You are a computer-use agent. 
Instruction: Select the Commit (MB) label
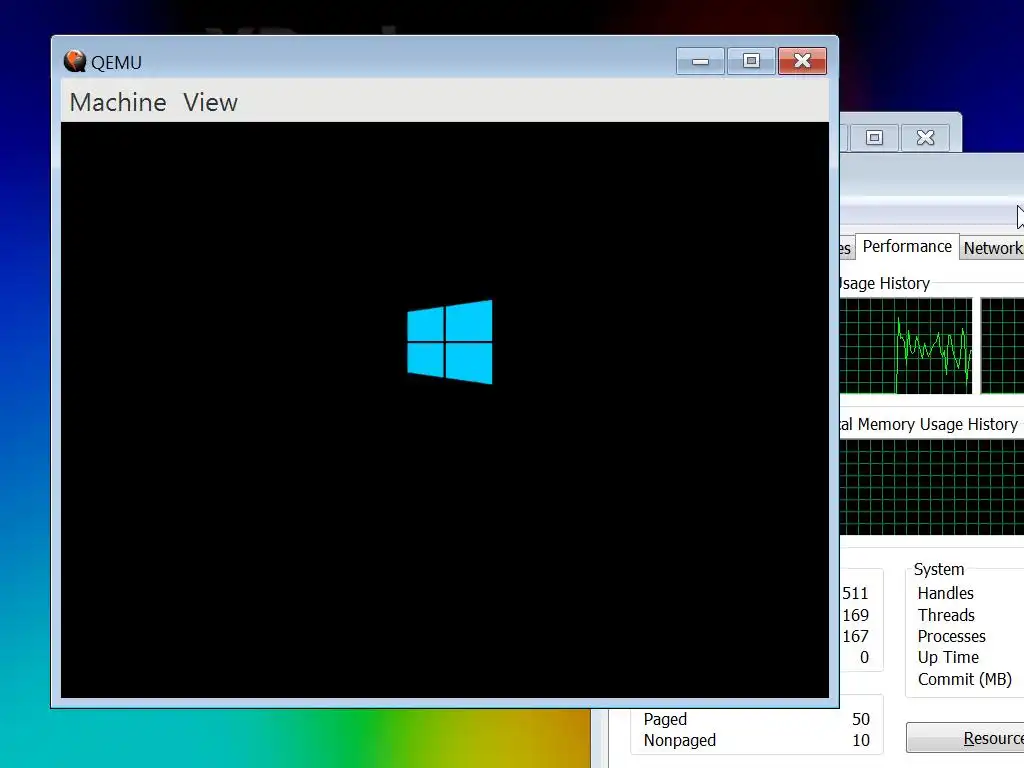click(x=965, y=679)
